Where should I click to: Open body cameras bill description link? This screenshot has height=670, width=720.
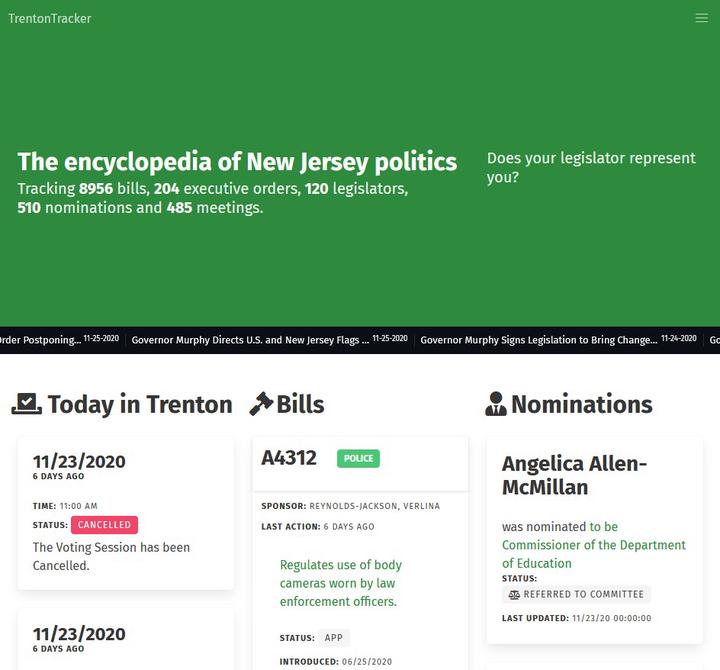341,583
